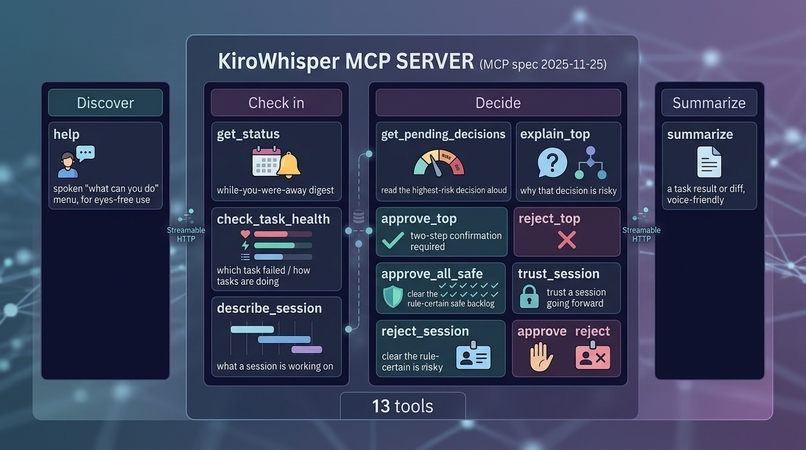Click 'which task failed / how tasks are doing'
The image size is (806, 450).
(x=263, y=276)
